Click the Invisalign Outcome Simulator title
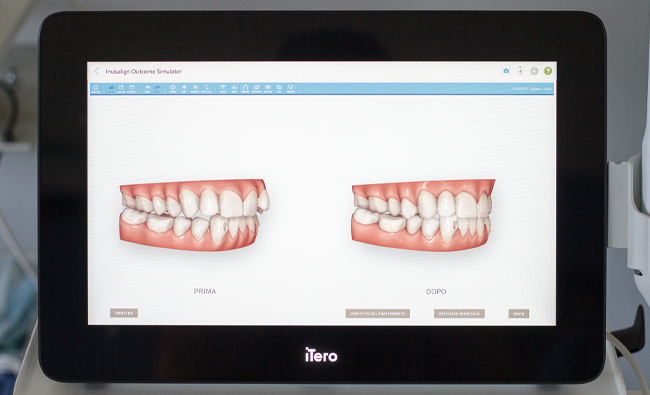650x395 pixels. coord(143,71)
